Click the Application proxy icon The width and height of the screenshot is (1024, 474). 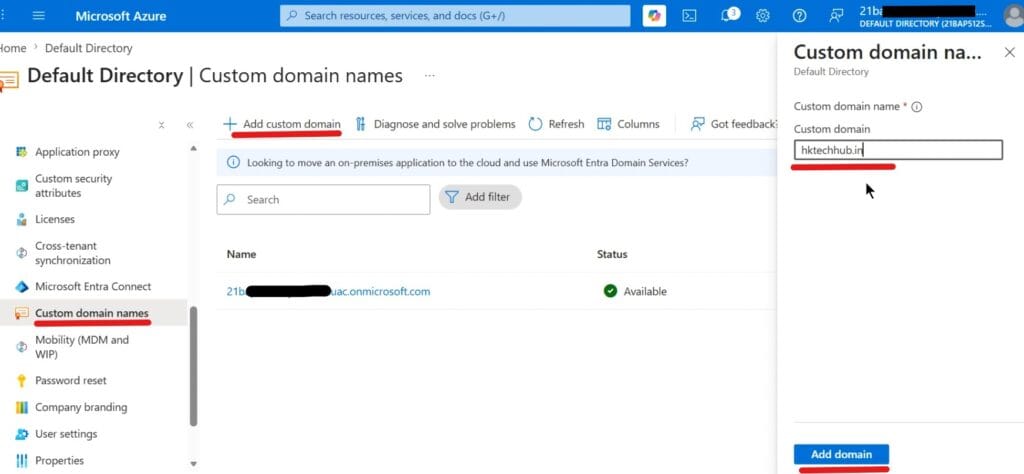click(22, 152)
